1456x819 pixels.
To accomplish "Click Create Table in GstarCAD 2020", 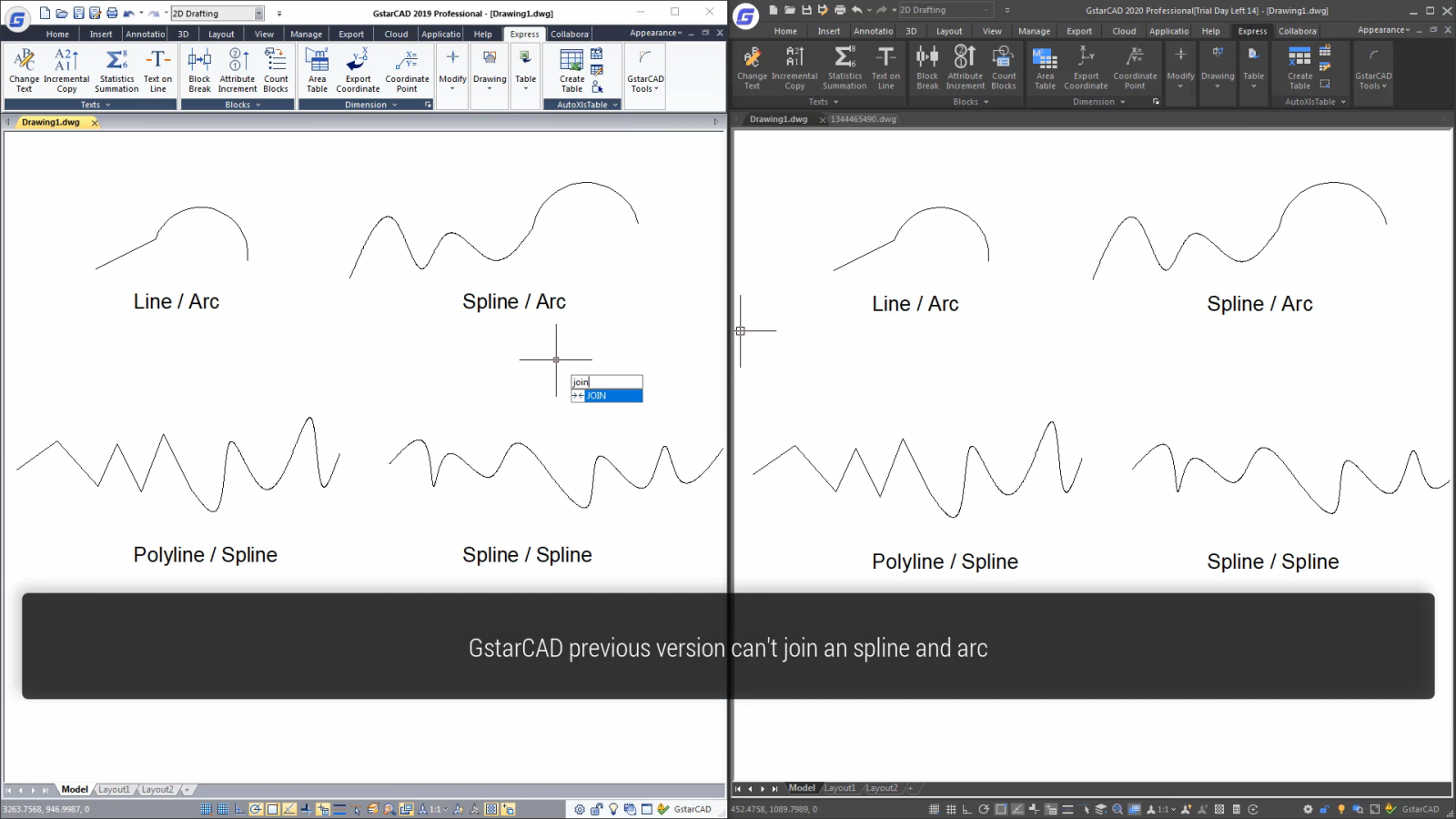I will 1299,68.
